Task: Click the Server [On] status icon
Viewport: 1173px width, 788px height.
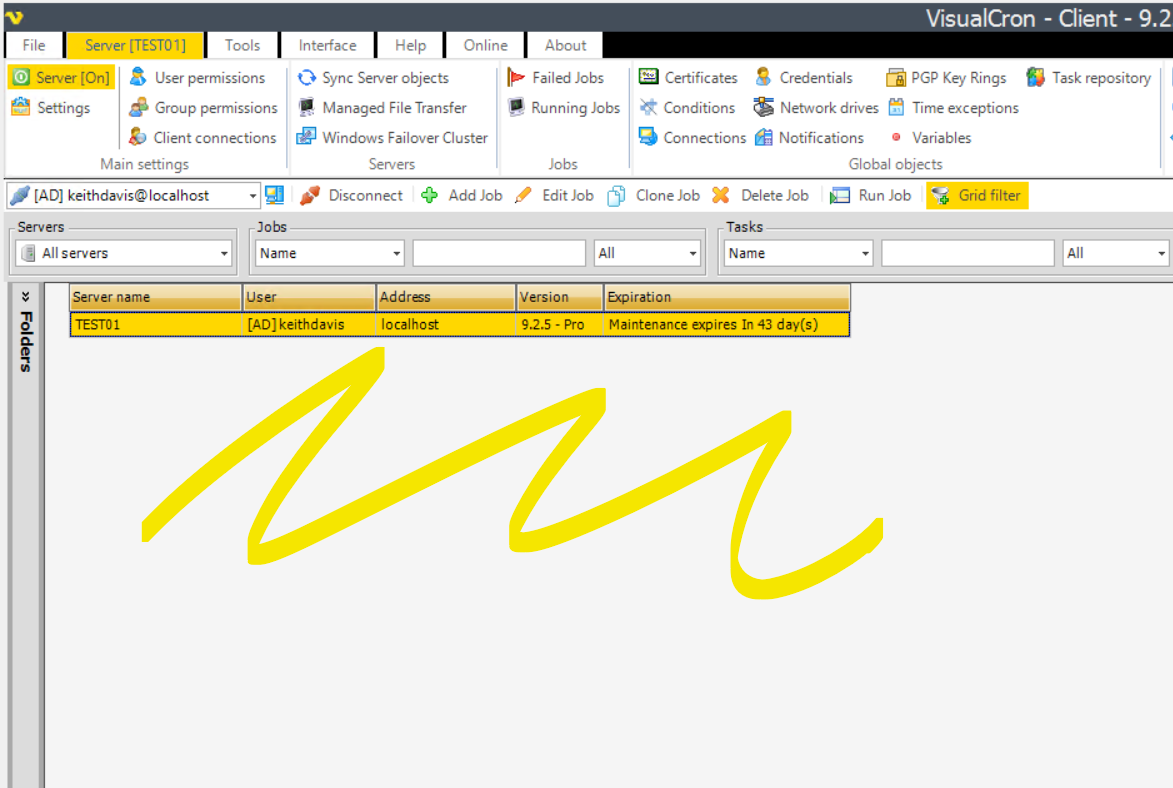Action: click(21, 77)
